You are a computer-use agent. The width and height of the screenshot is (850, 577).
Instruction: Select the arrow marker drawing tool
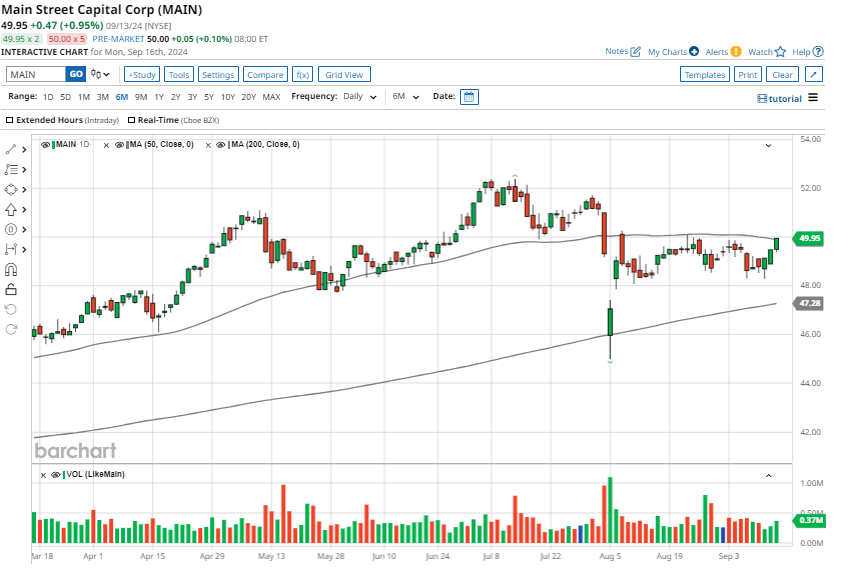coord(12,209)
